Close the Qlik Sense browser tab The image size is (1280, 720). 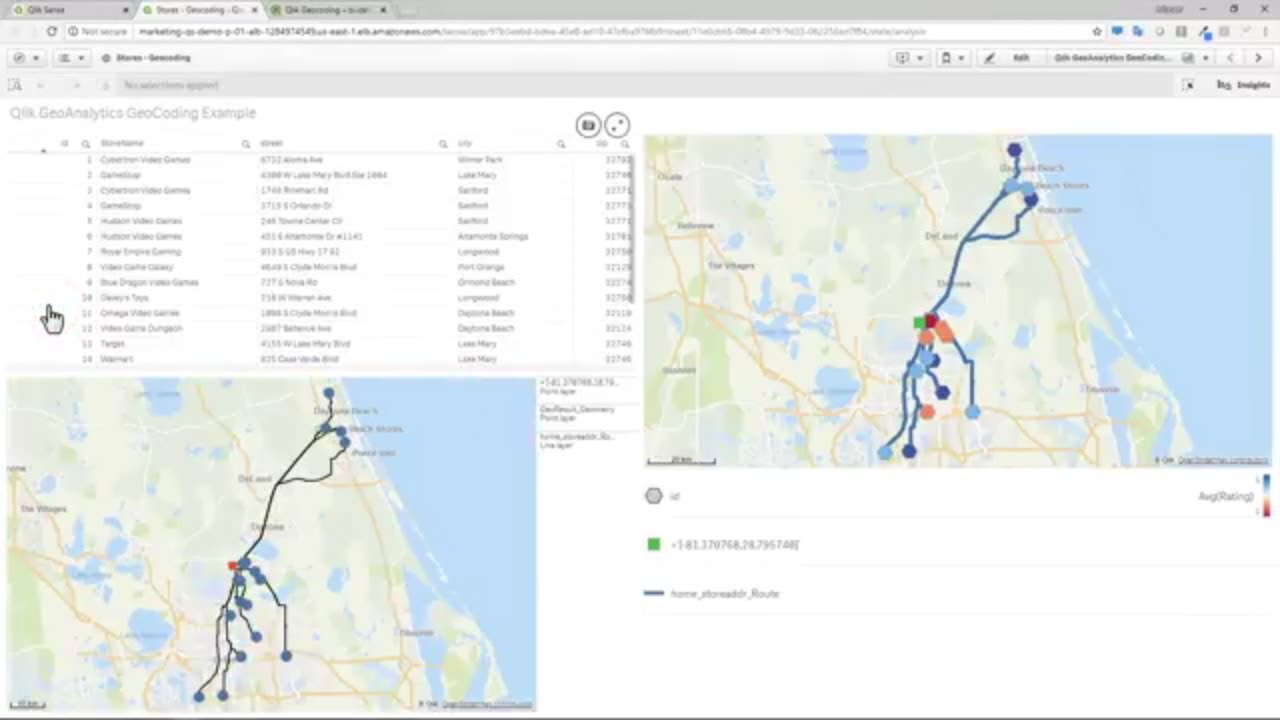click(x=125, y=9)
